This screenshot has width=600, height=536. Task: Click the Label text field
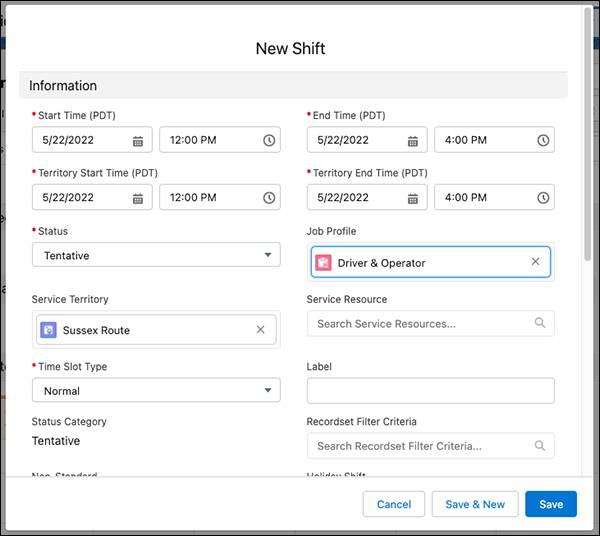pyautogui.click(x=430, y=391)
